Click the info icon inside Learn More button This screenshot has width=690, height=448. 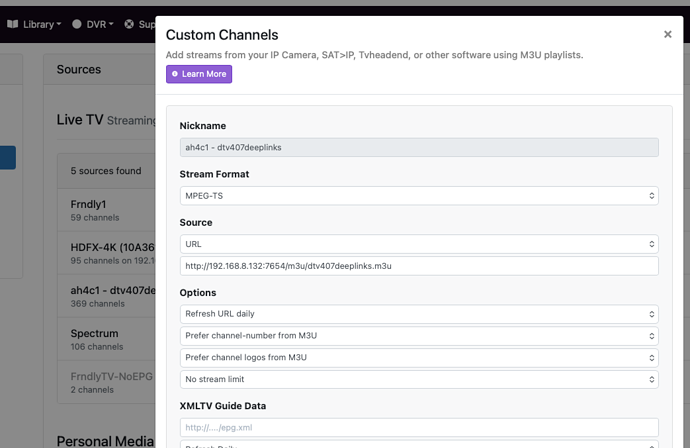click(175, 74)
